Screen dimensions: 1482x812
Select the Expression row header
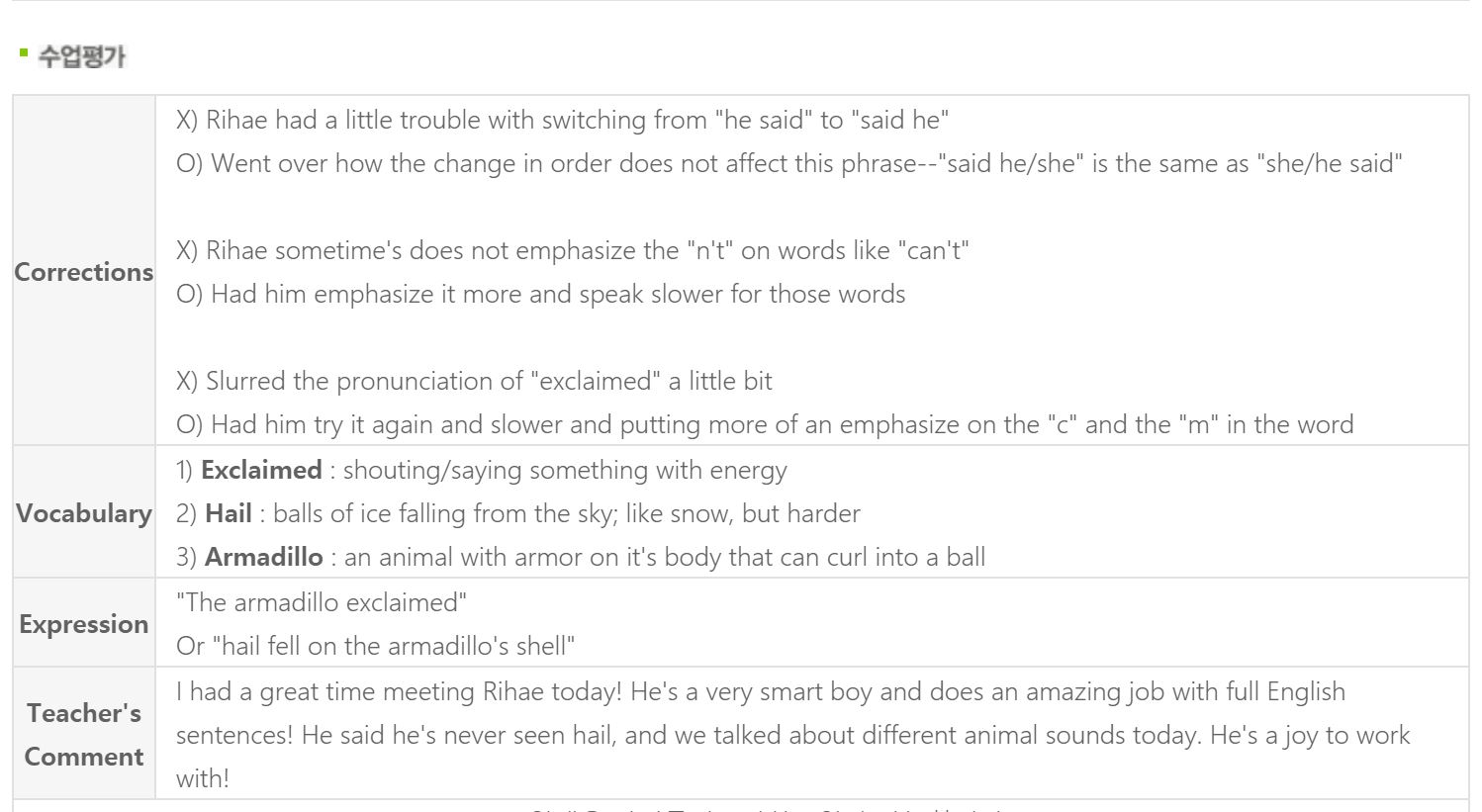click(x=84, y=624)
